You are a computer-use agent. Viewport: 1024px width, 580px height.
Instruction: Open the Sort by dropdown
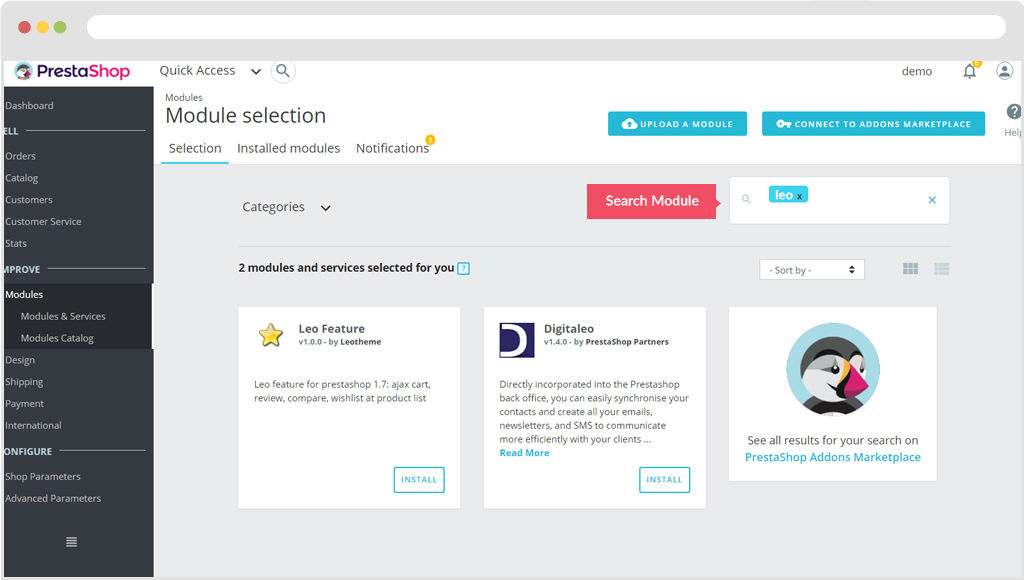(812, 270)
